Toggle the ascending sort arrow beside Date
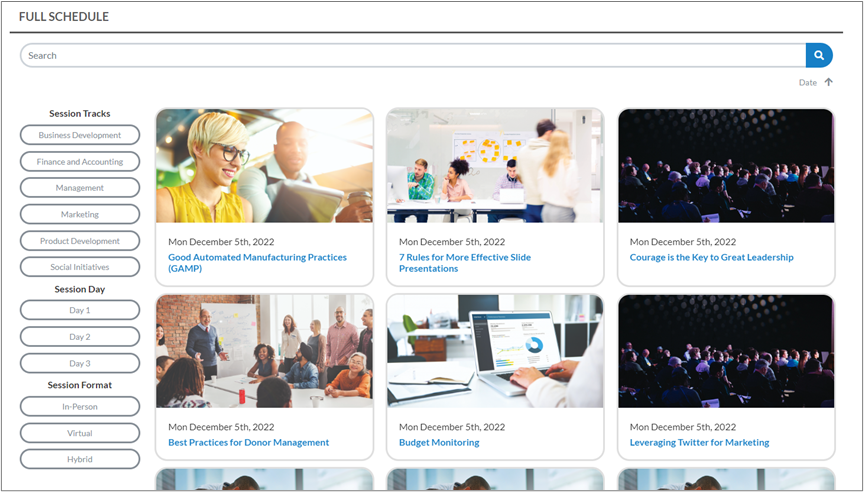The height and width of the screenshot is (492, 864). coord(829,82)
